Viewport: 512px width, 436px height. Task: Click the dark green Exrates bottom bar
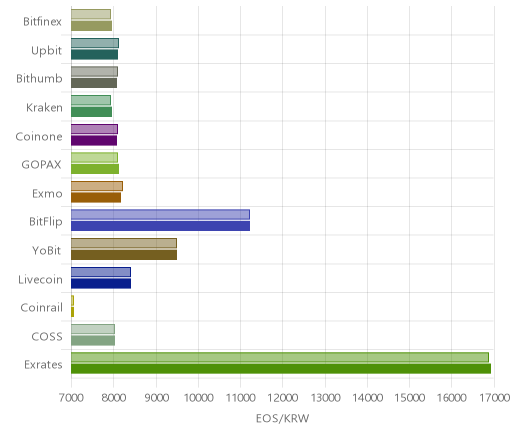[281, 369]
